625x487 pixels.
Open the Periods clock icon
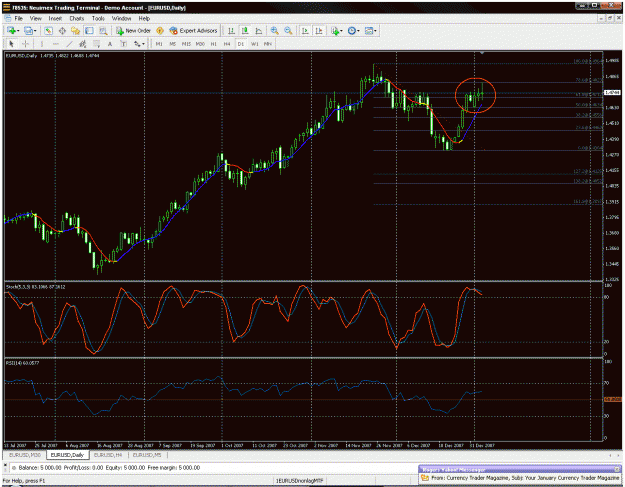[352, 31]
